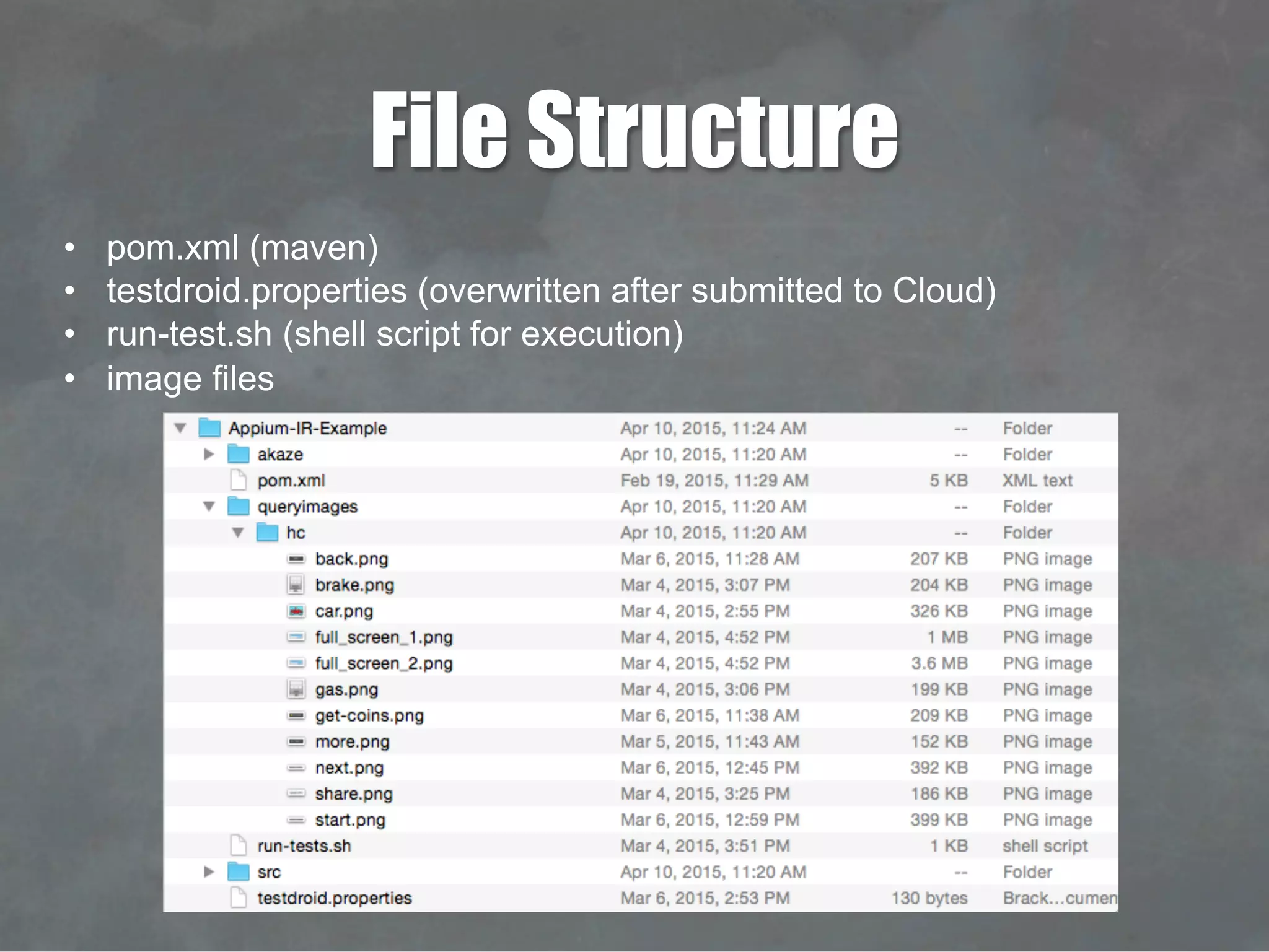Click the 130 bytes size value
The width and height of the screenshot is (1269, 952).
point(929,898)
